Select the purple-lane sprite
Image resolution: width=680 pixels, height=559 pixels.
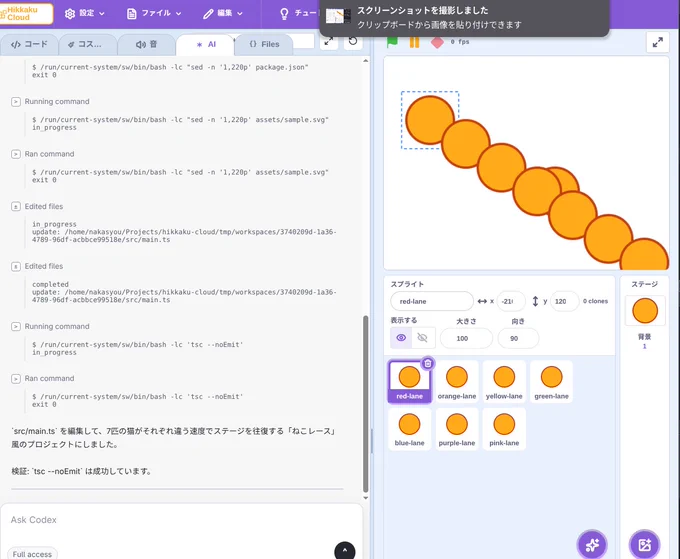click(x=457, y=429)
